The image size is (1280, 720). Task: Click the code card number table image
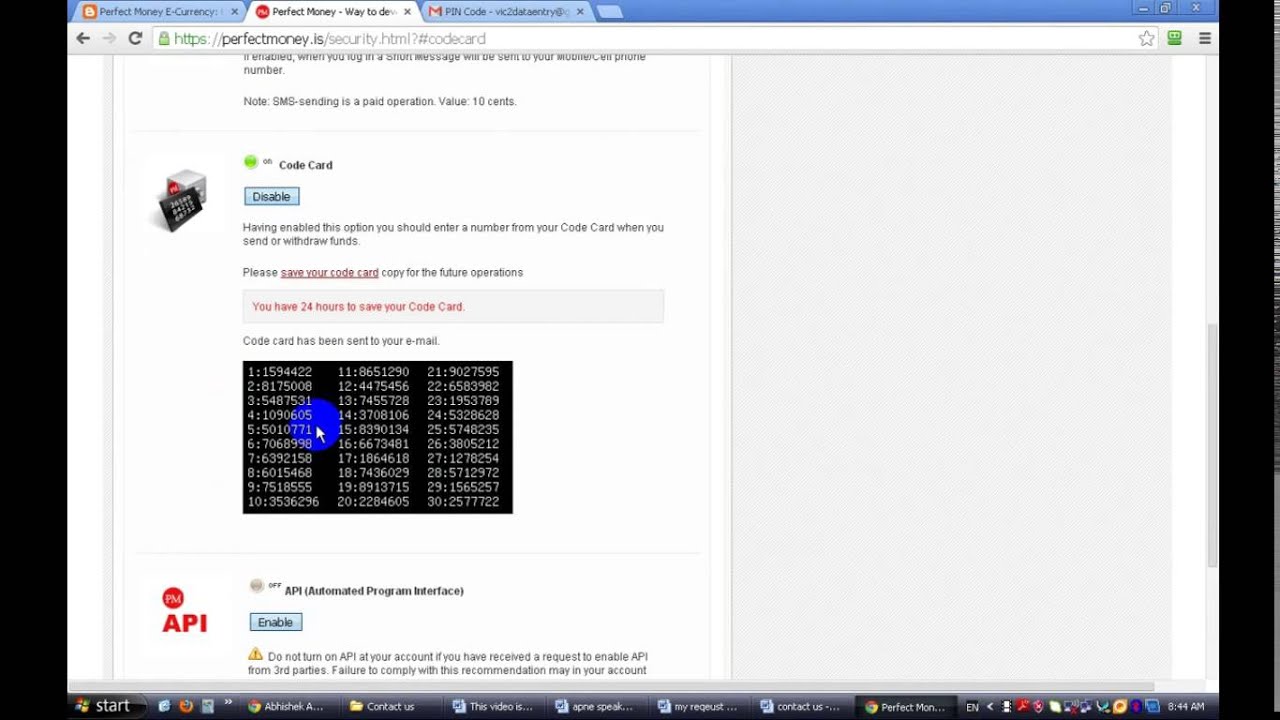[378, 437]
